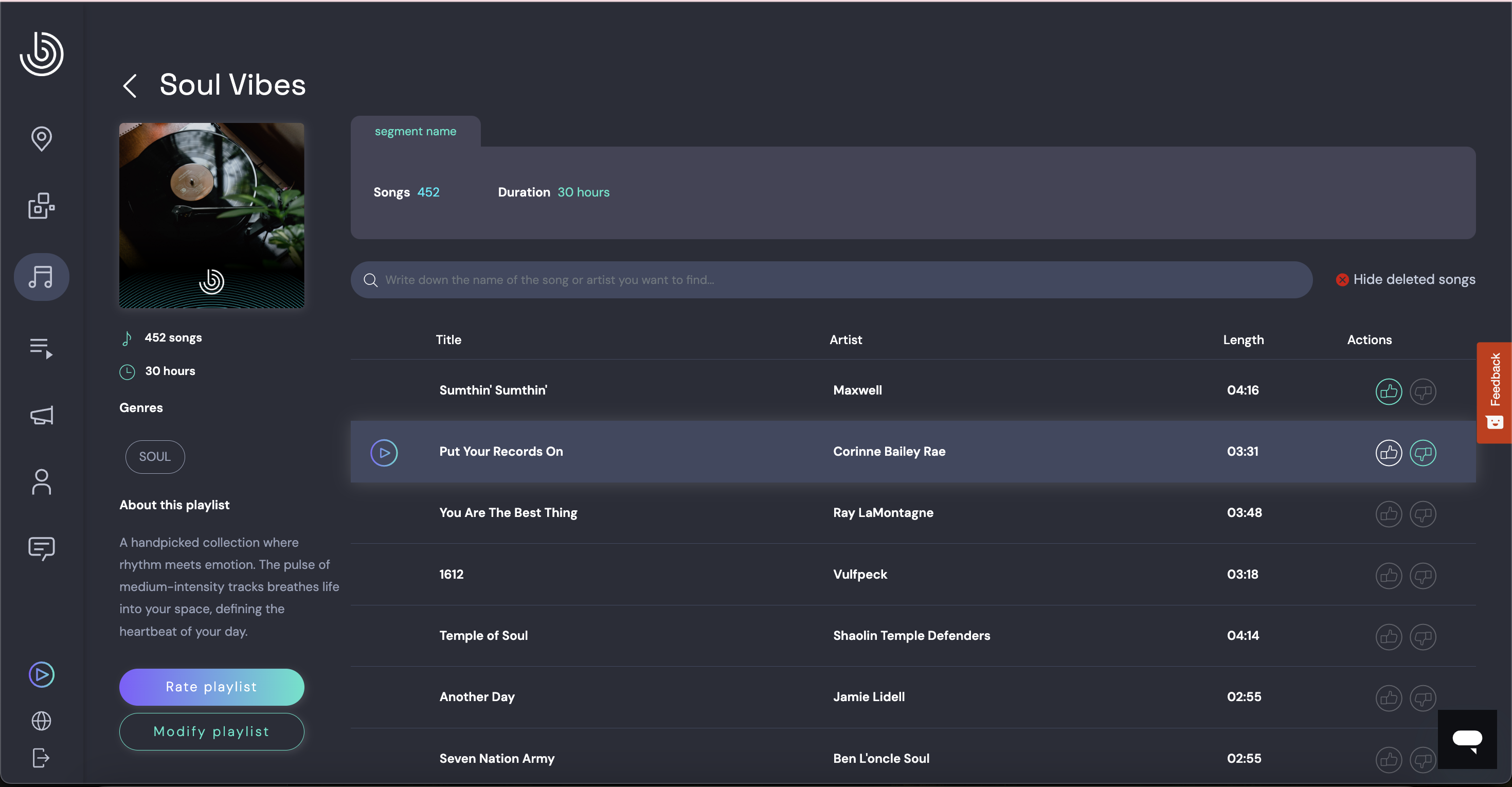The height and width of the screenshot is (787, 1512).
Task: Select the SOUL genre tag
Action: pyautogui.click(x=155, y=457)
